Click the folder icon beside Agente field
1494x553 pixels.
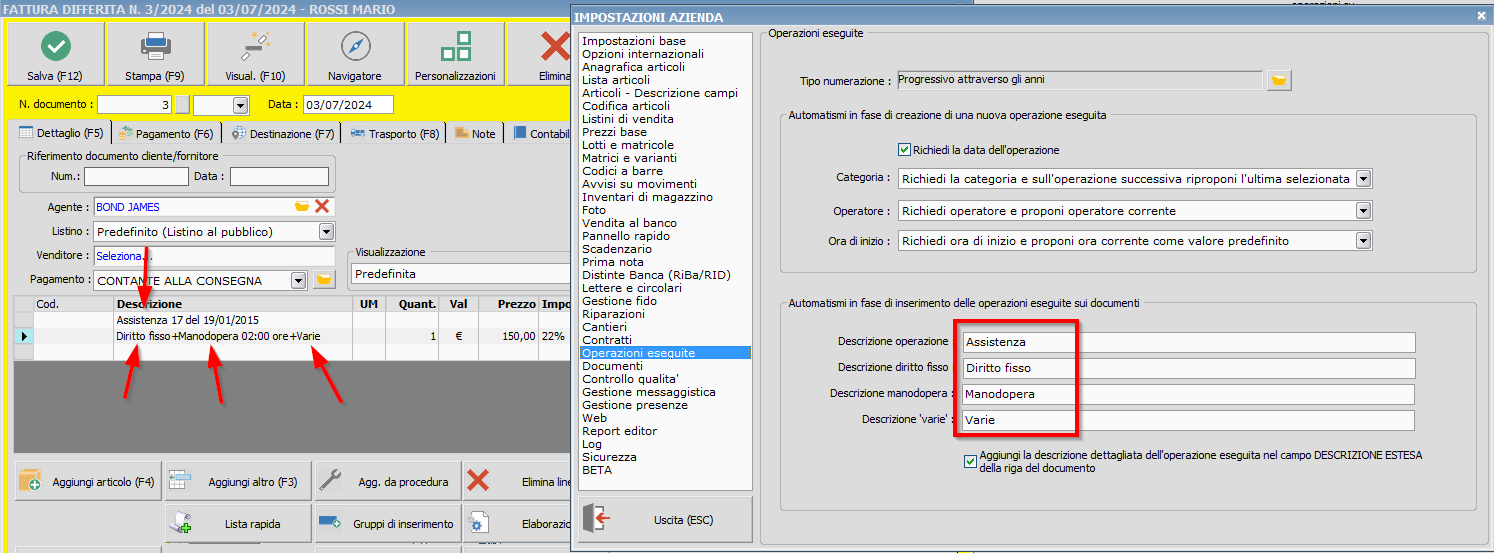point(302,207)
